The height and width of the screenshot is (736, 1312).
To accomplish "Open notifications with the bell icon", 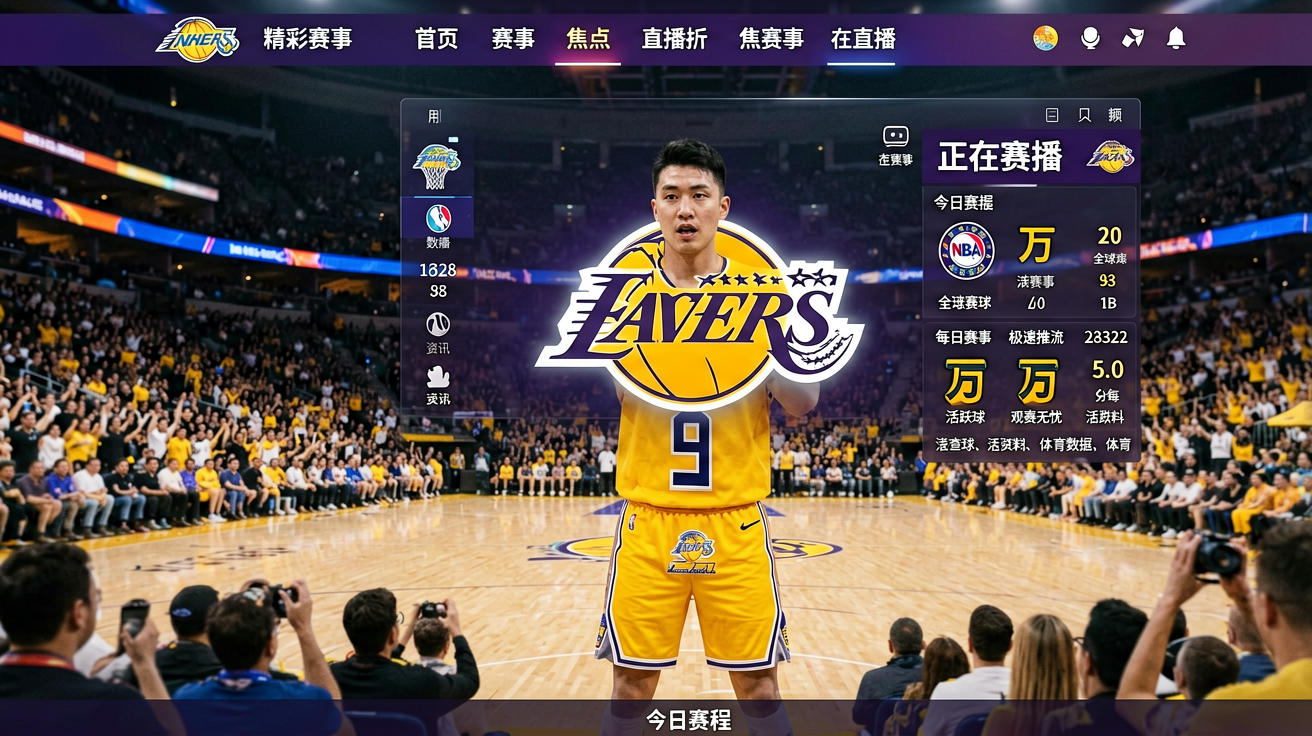I will [x=1176, y=38].
